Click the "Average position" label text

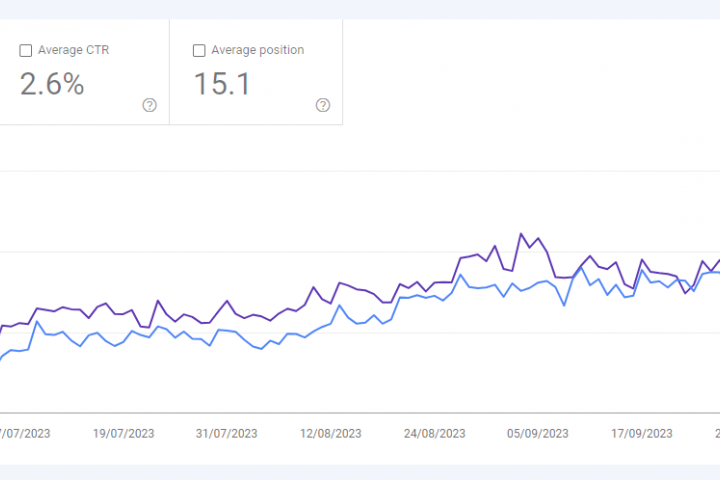257,50
